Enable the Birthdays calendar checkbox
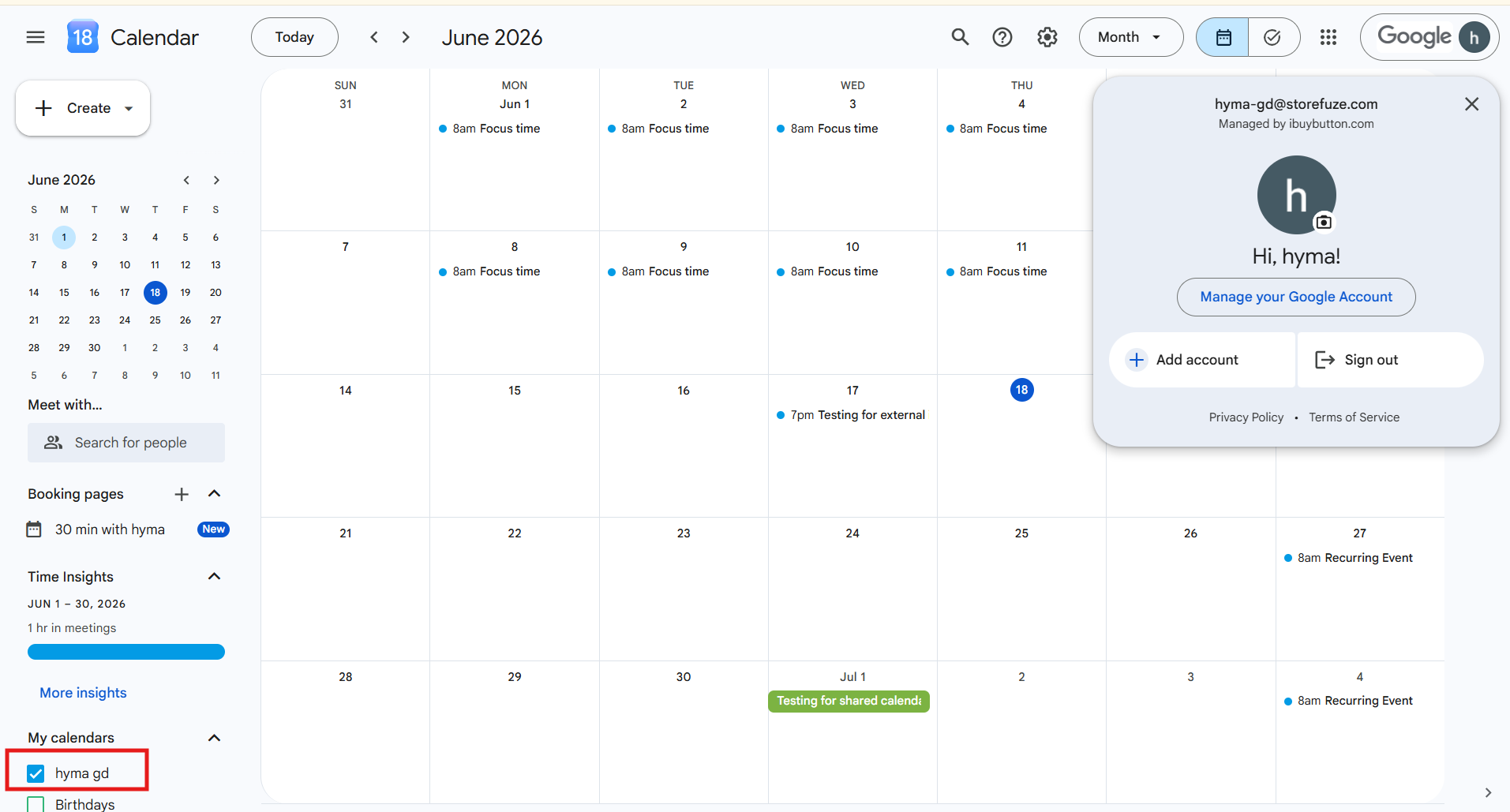The image size is (1510, 812). pos(36,804)
